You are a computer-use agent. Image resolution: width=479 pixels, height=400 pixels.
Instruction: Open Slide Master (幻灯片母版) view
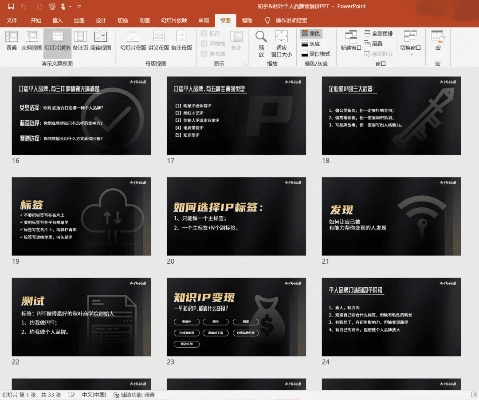[133, 40]
